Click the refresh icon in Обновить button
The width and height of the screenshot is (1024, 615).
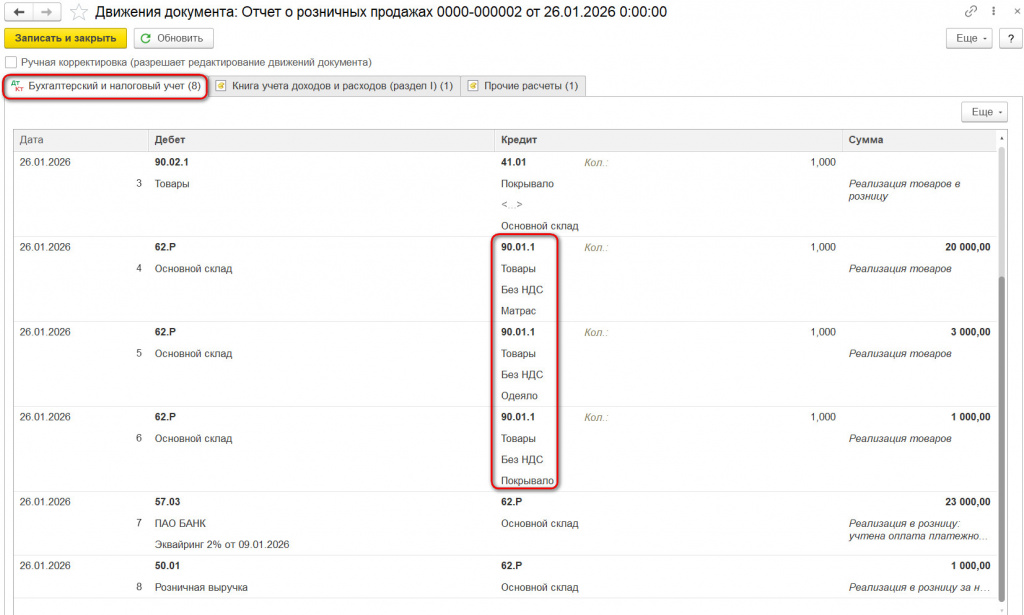coord(146,39)
